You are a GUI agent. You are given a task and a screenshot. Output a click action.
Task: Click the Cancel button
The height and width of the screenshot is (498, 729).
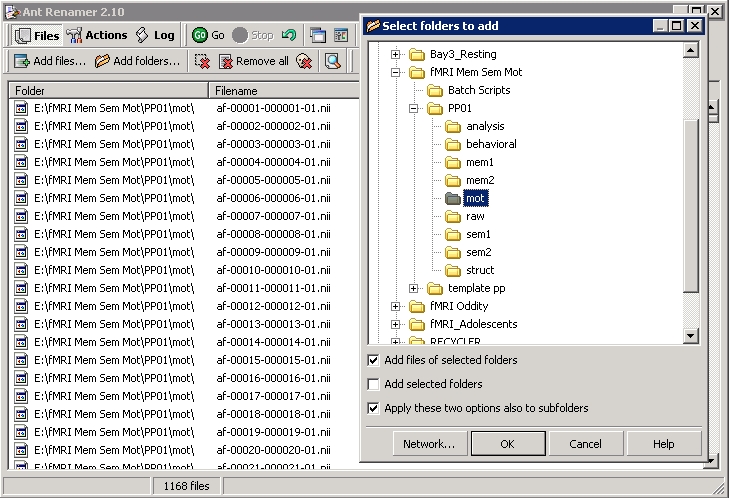[x=585, y=444]
